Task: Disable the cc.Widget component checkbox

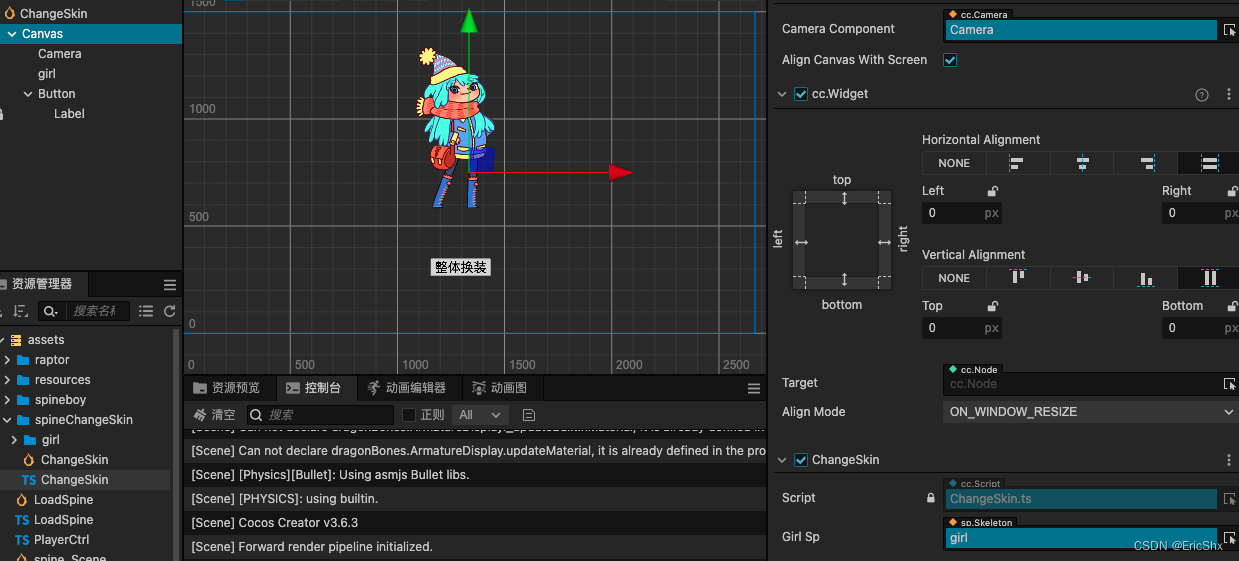Action: point(800,94)
